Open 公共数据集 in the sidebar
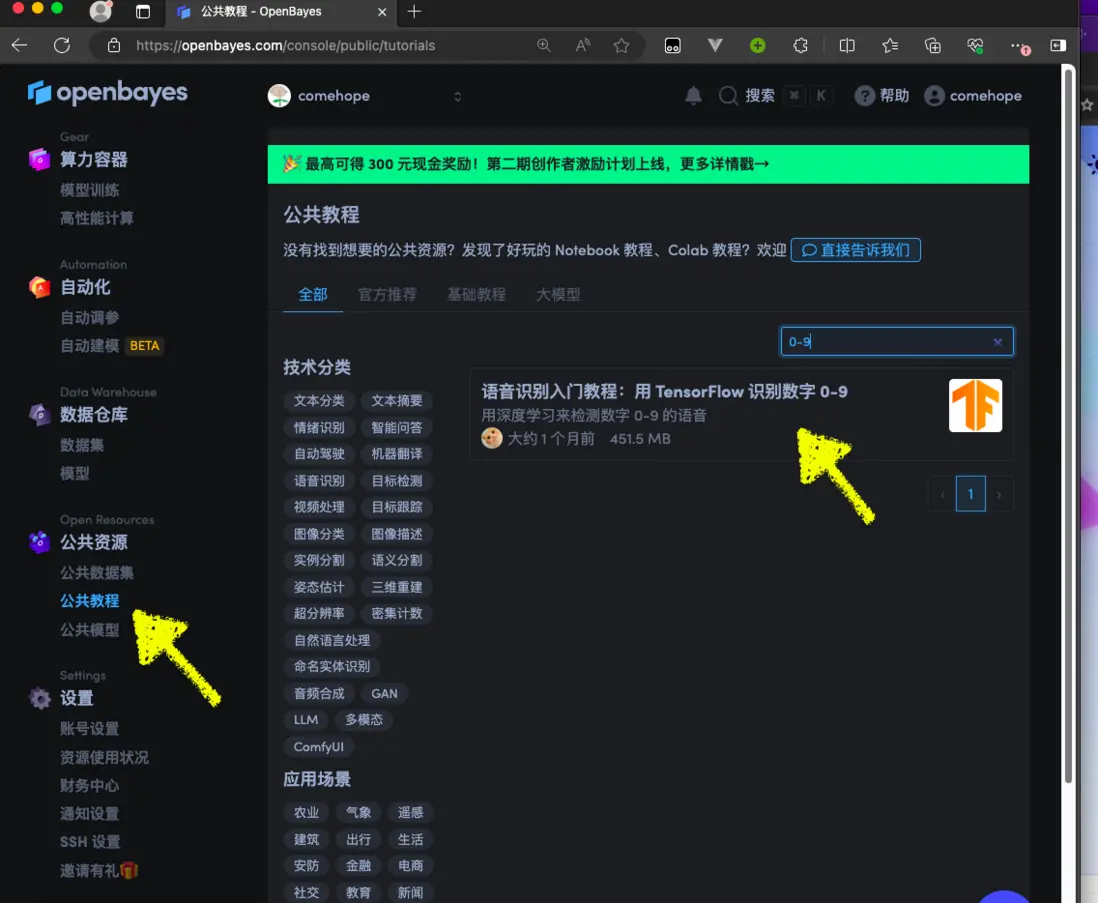This screenshot has width=1098, height=903. pyautogui.click(x=97, y=573)
